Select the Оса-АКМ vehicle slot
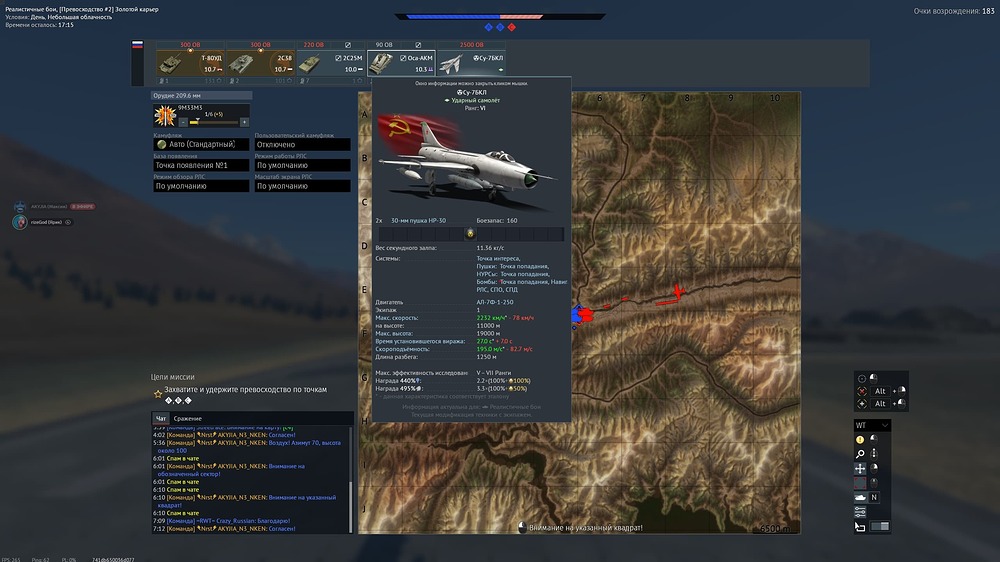The width and height of the screenshot is (1000, 562). click(401, 63)
